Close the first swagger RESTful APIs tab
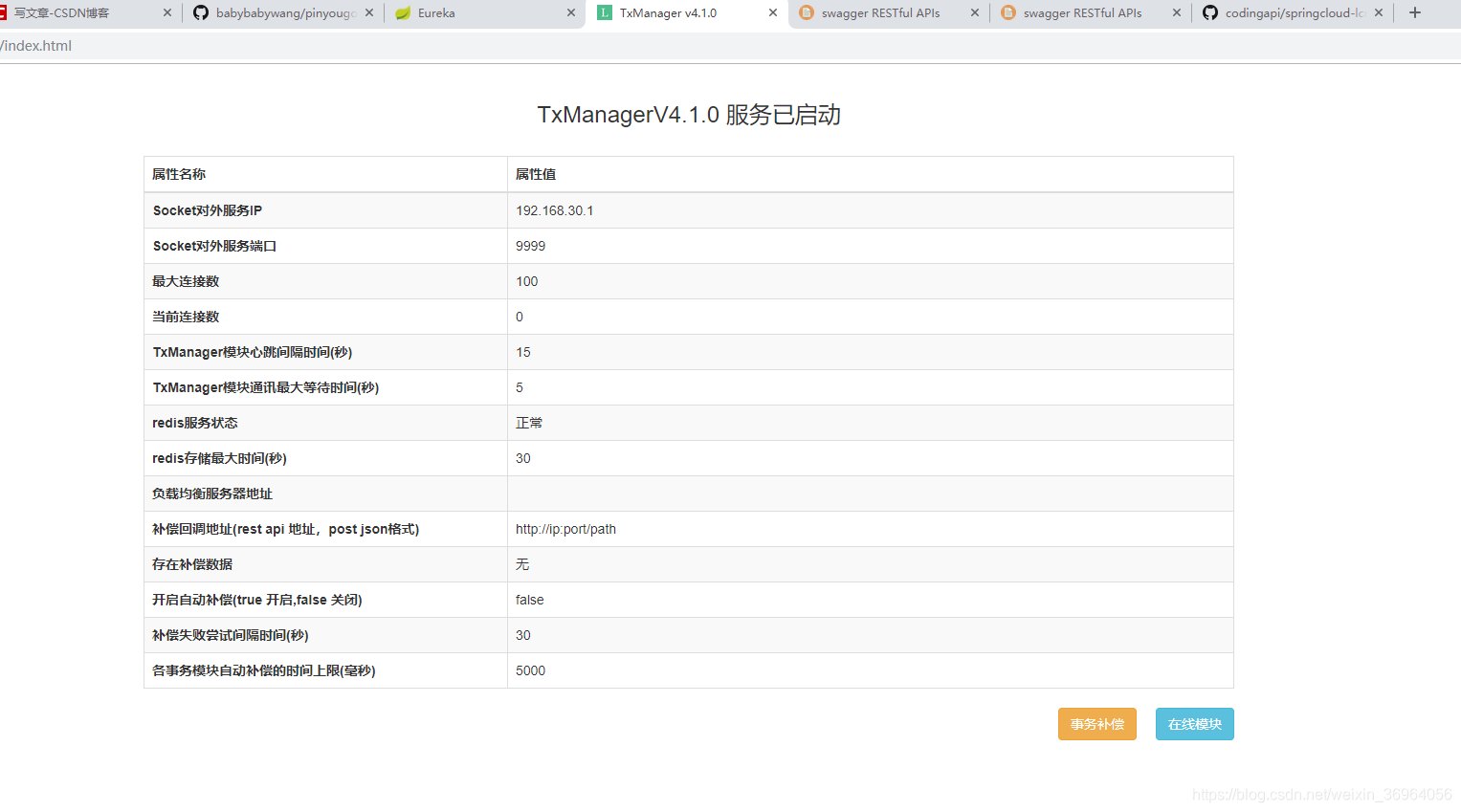This screenshot has width=1461, height=812. tap(975, 13)
